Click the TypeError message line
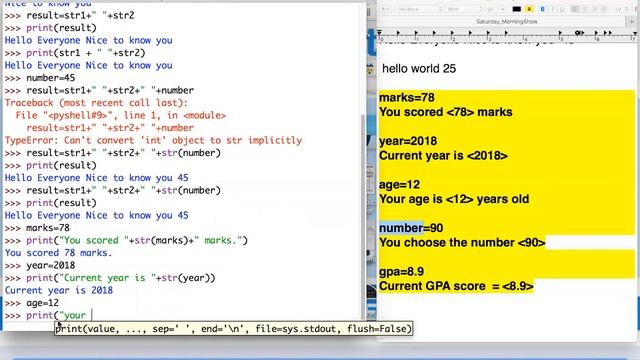Viewport: 640px width, 360px height. [153, 140]
